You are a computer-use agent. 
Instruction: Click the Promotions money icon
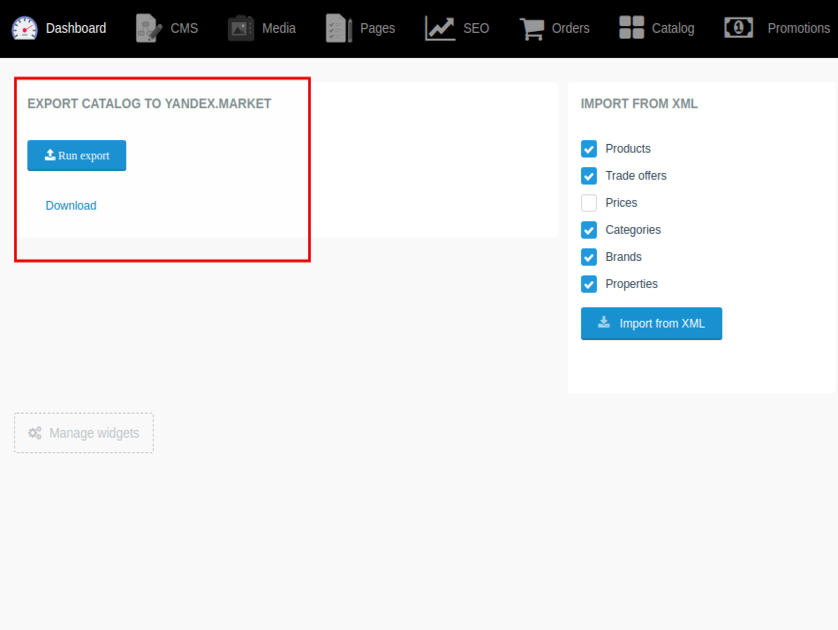(x=739, y=27)
